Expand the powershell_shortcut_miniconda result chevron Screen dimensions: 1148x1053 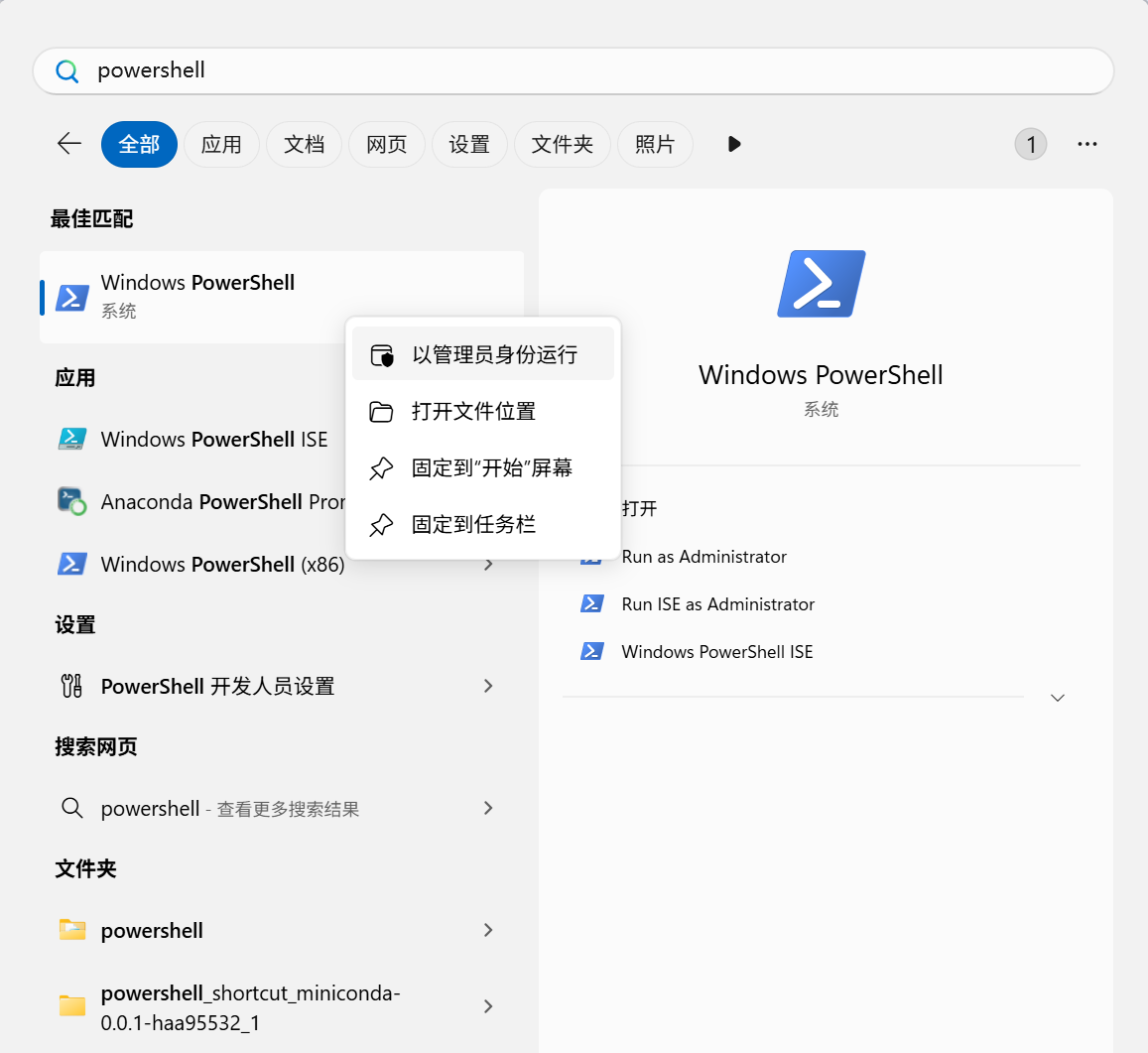pyautogui.click(x=488, y=1006)
